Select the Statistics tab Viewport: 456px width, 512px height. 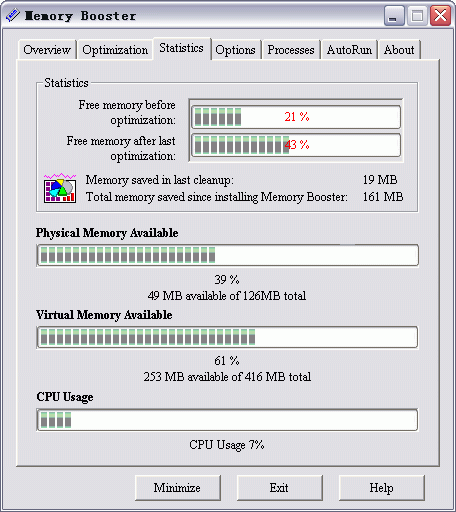coord(182,48)
